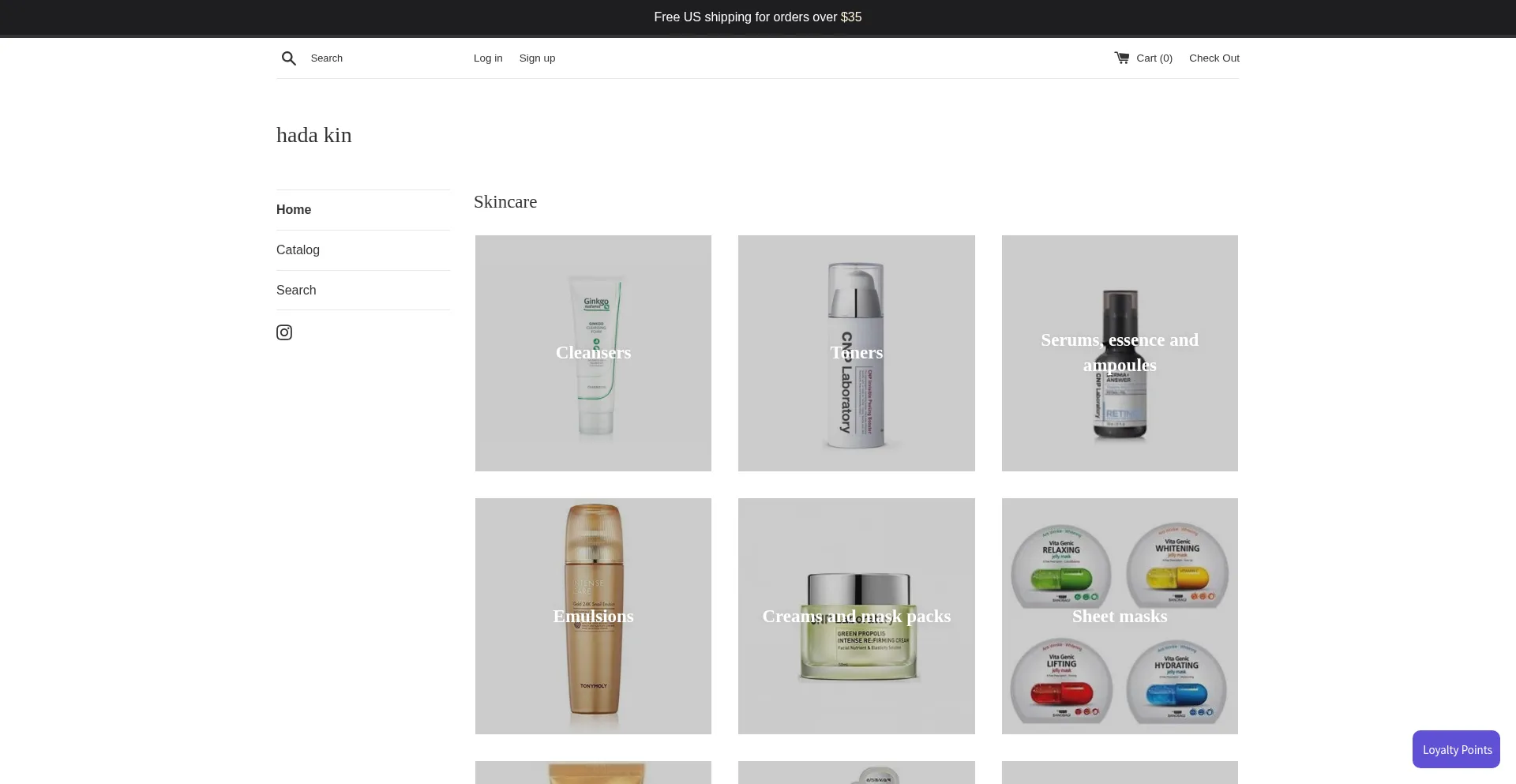Screen dimensions: 1516x784
Task: Click the Log in link
Action: [x=488, y=58]
